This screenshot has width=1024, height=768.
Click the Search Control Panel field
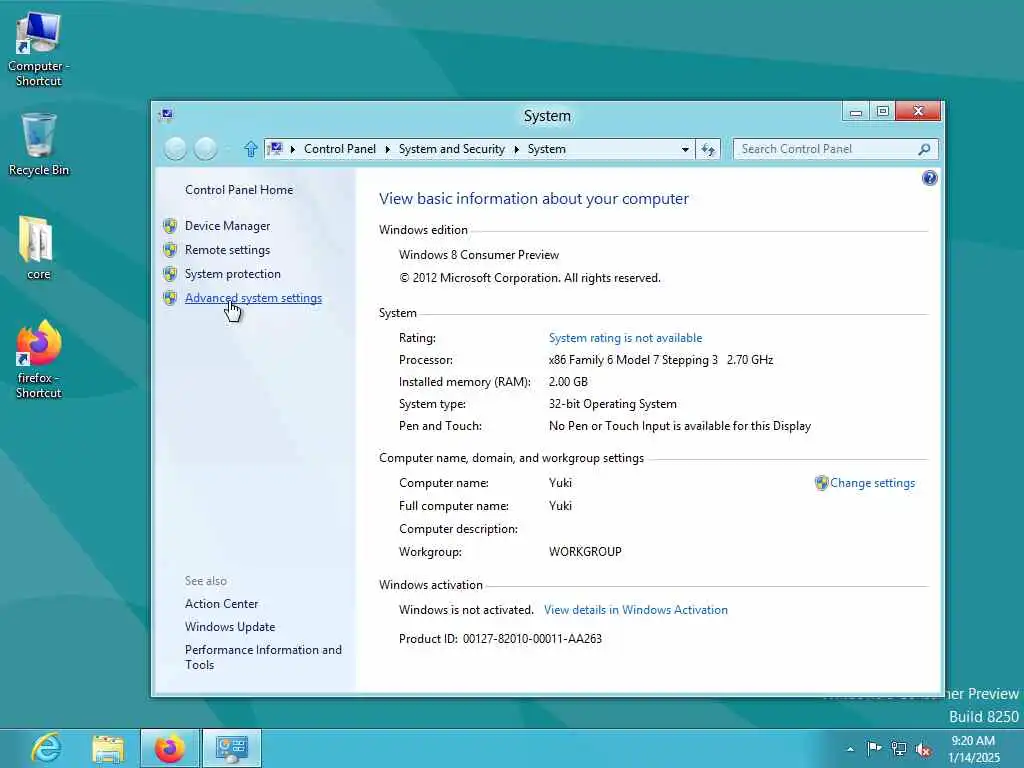(x=835, y=150)
